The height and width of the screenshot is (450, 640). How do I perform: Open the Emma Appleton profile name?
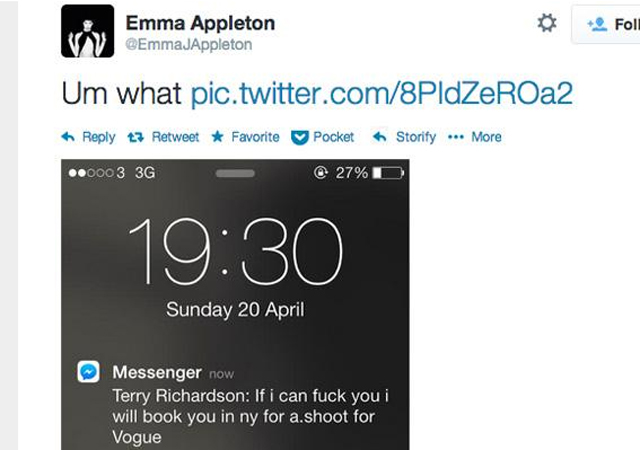click(x=200, y=23)
